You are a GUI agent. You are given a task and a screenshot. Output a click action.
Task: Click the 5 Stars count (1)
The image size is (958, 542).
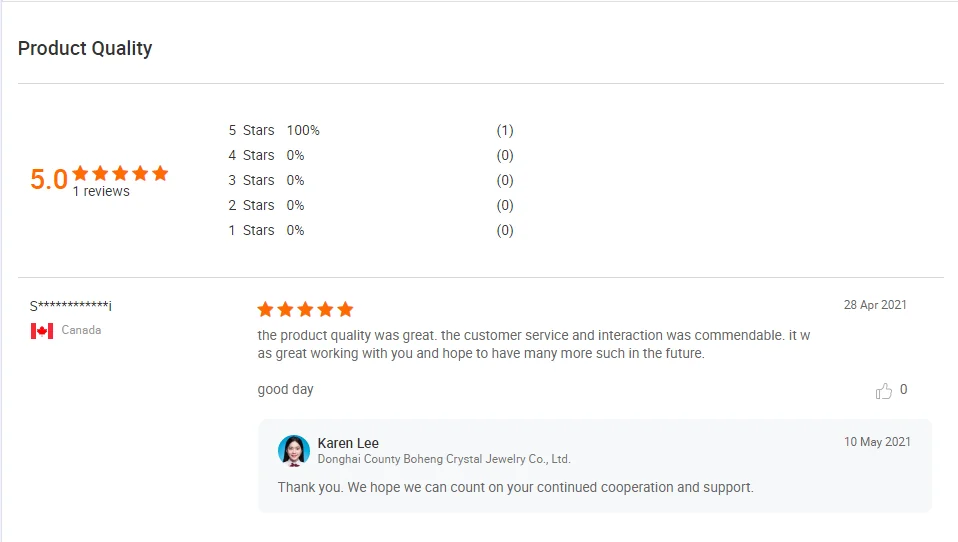point(505,130)
